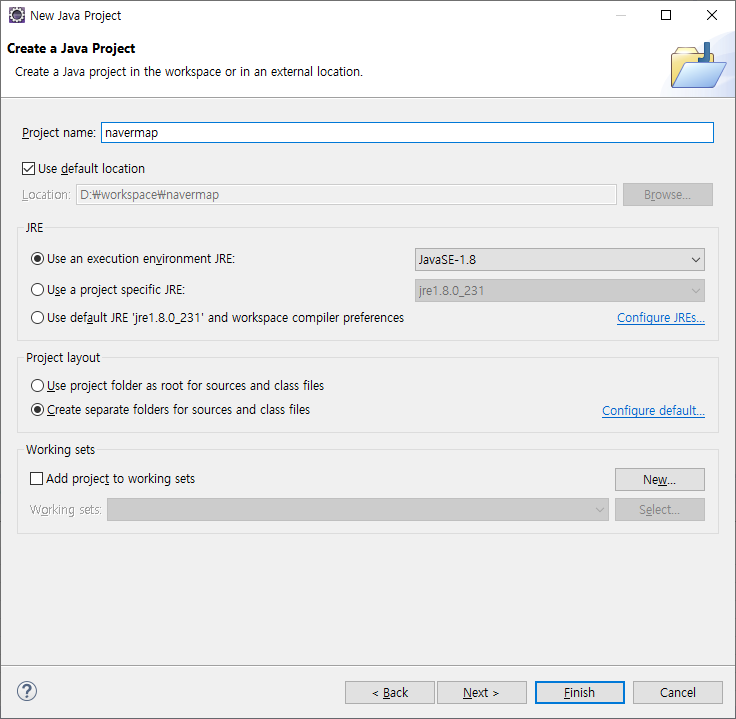The height and width of the screenshot is (719, 736).
Task: Close the New Java Project window
Action: pyautogui.click(x=712, y=15)
